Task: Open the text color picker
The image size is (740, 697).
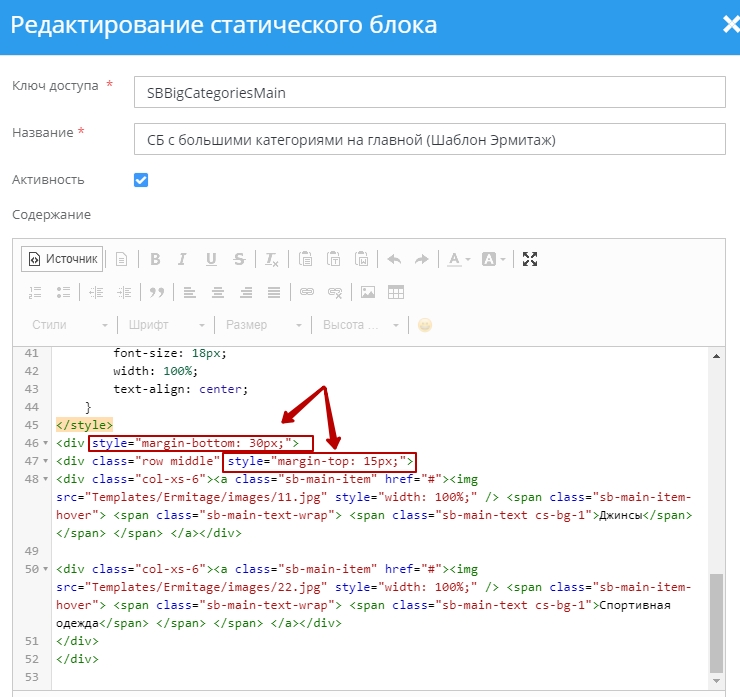Action: 459,259
